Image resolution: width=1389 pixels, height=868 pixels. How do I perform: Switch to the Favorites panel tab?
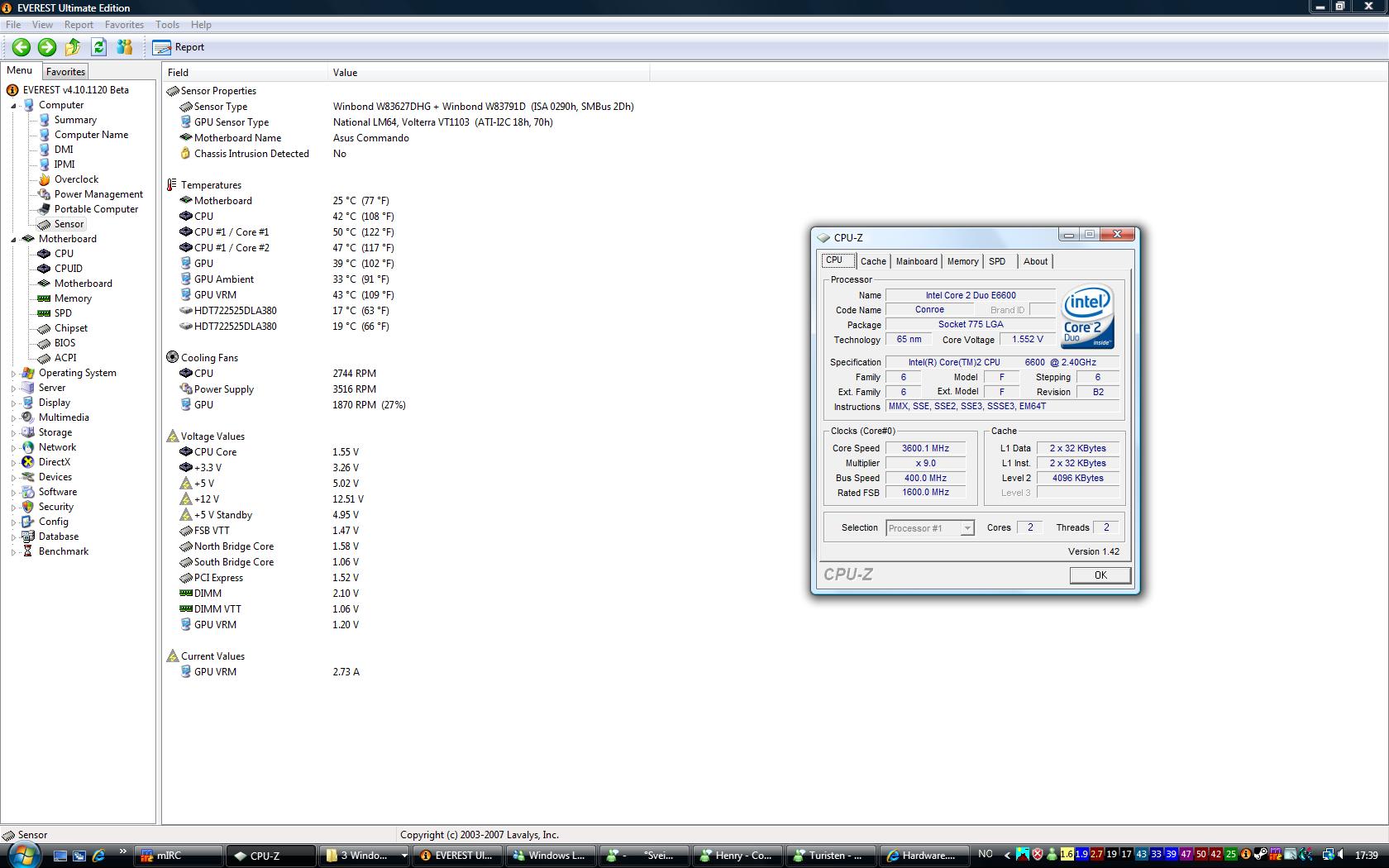[x=65, y=72]
